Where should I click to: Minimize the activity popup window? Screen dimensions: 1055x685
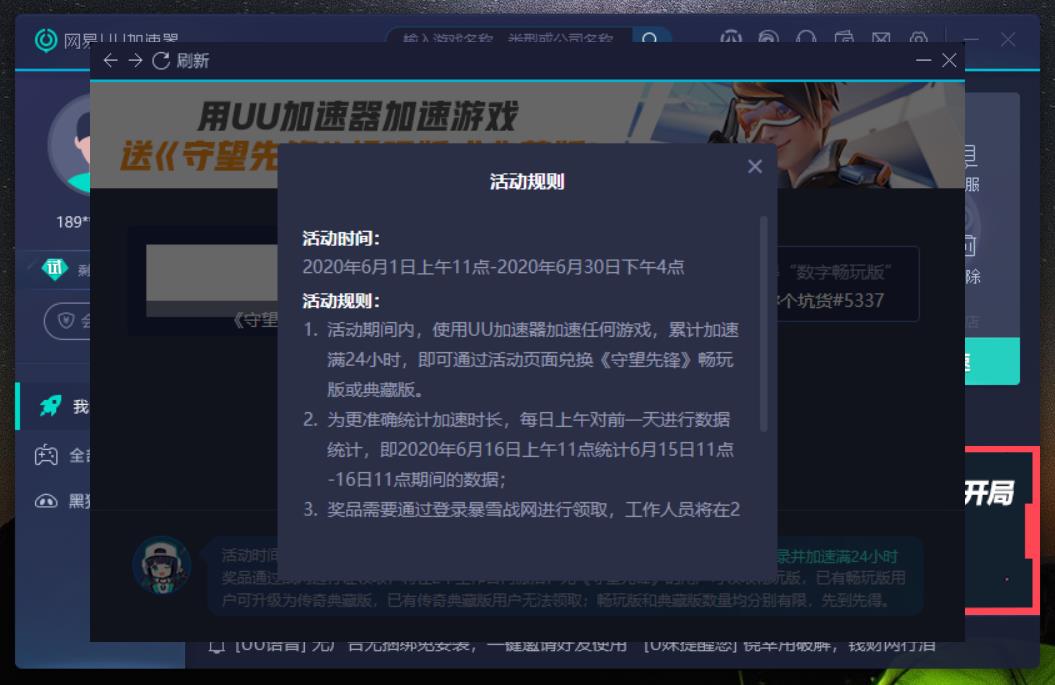(923, 61)
